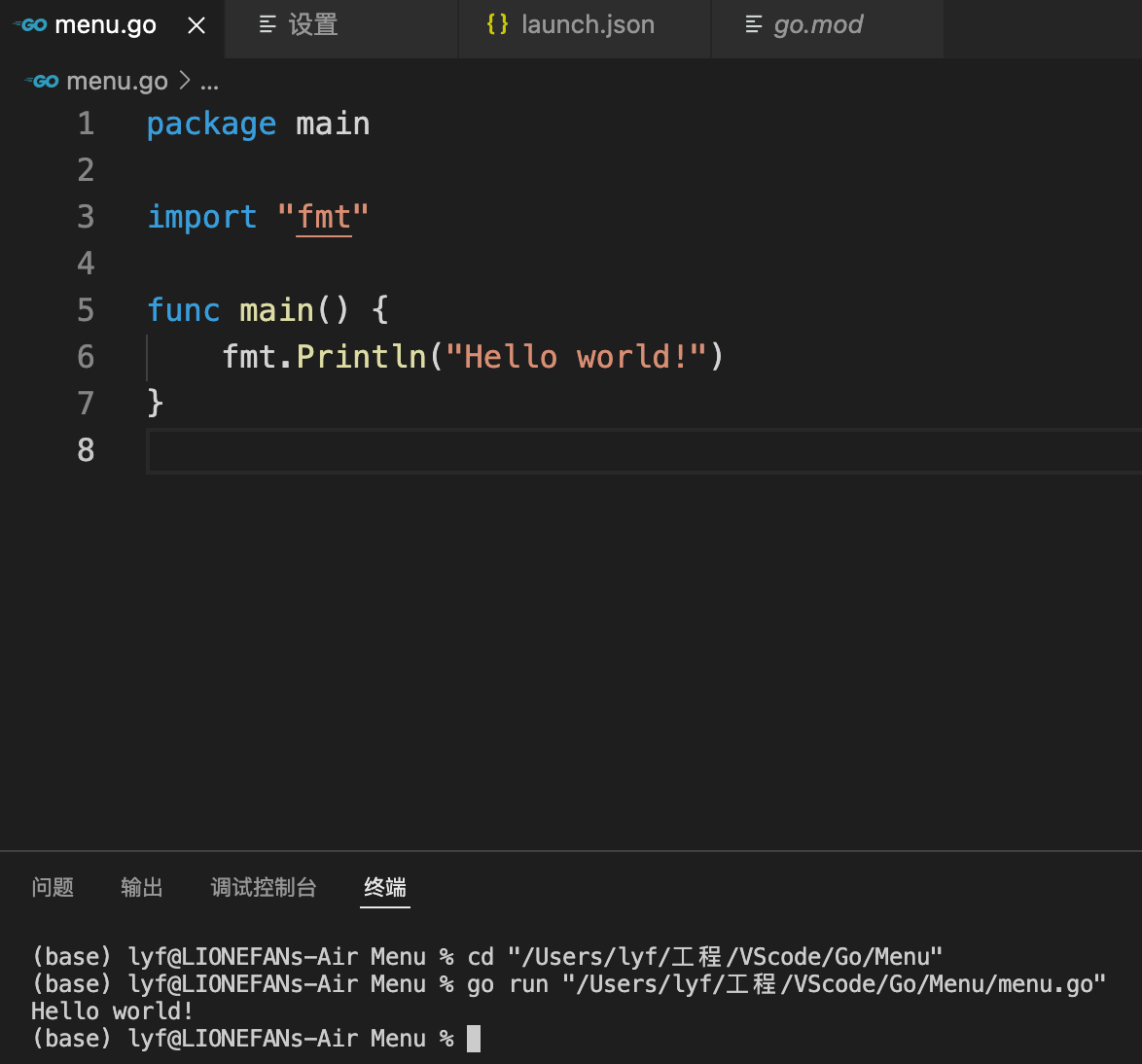This screenshot has width=1142, height=1064.
Task: Click line number 1 in the gutter
Action: [86, 124]
